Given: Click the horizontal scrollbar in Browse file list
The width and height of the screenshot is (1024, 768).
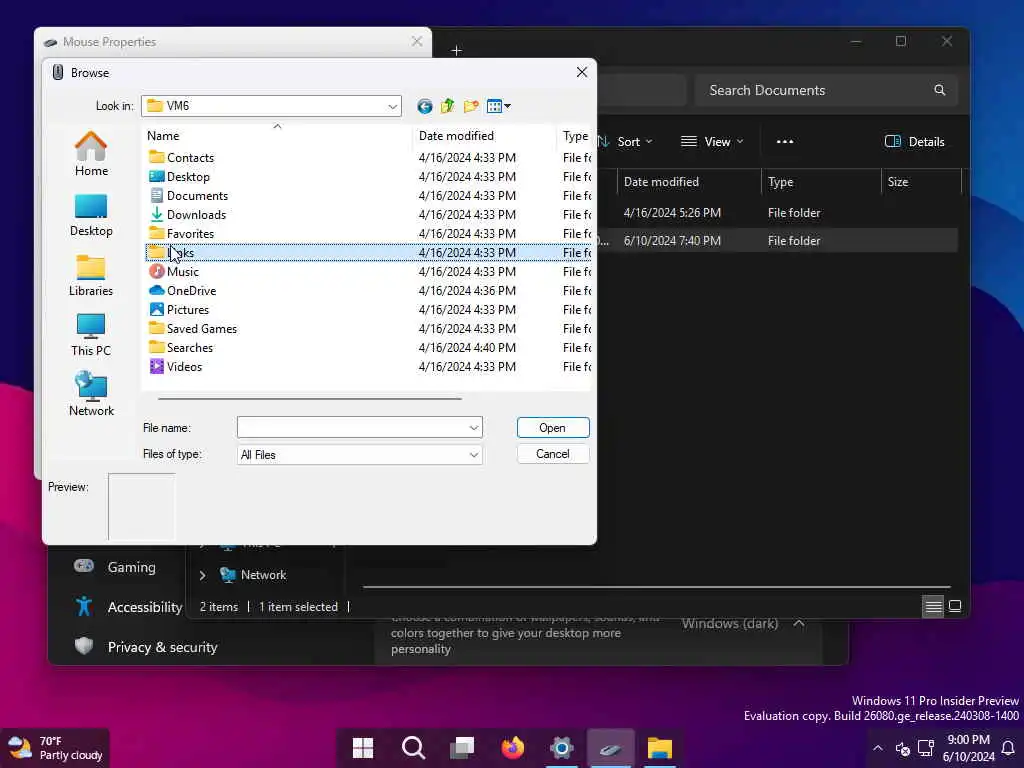Looking at the screenshot, I should (x=310, y=398).
